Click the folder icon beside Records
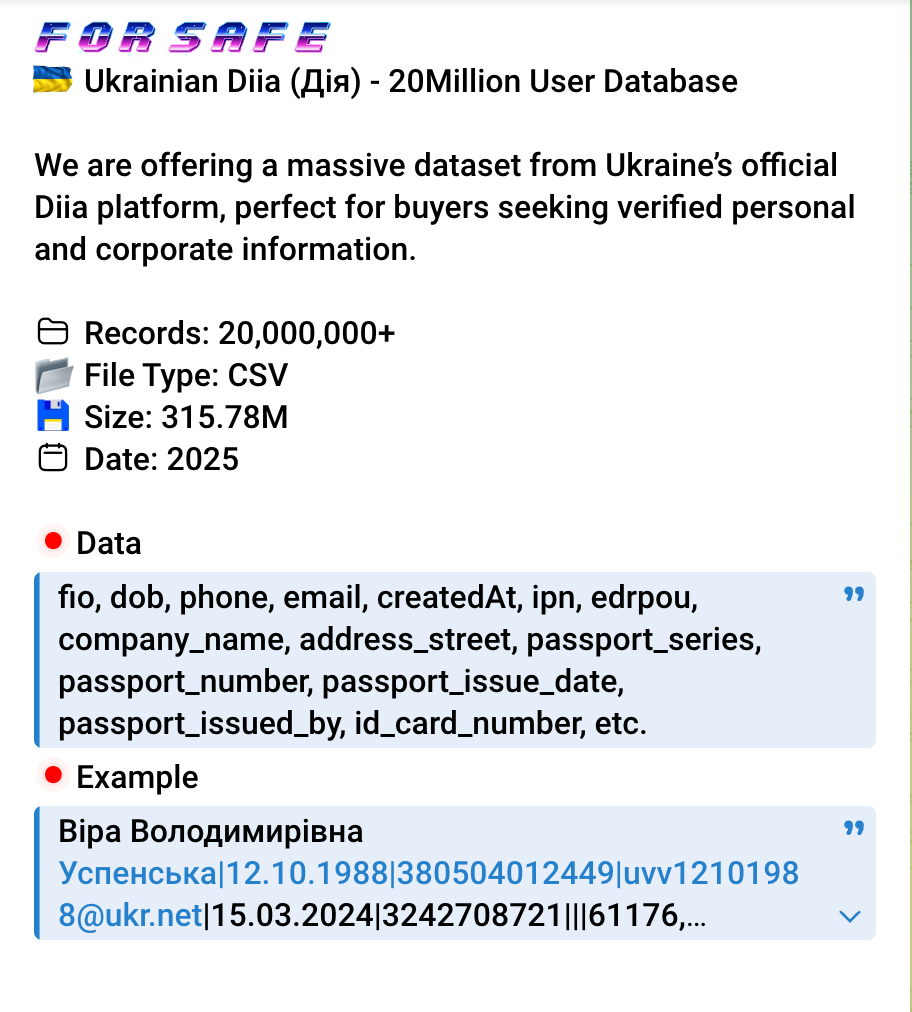This screenshot has width=912, height=1012. pyautogui.click(x=52, y=332)
